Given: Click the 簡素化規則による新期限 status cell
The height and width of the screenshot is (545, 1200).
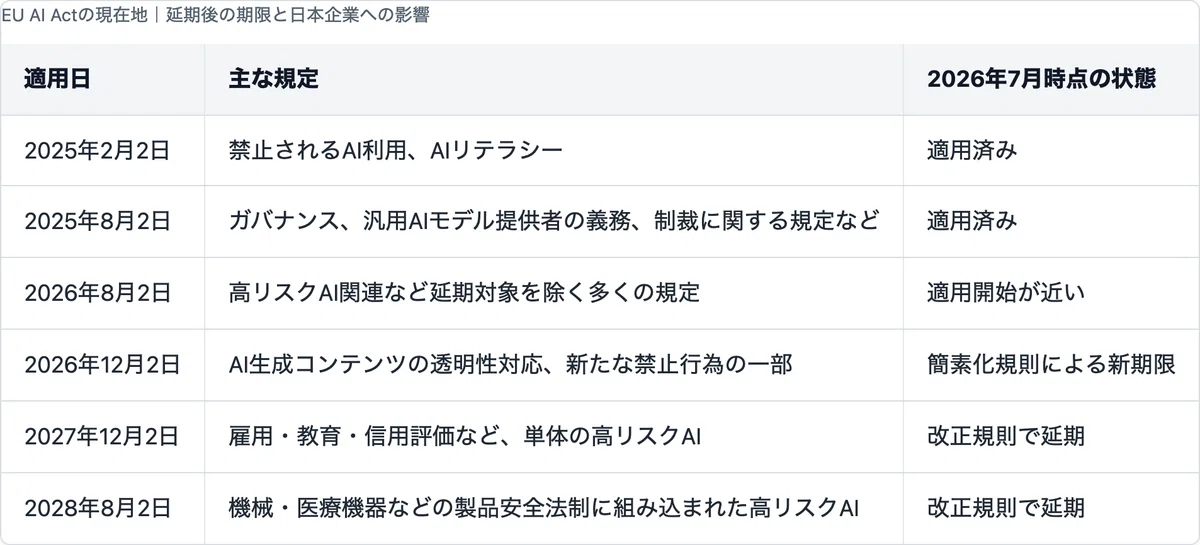Looking at the screenshot, I should tap(1050, 365).
